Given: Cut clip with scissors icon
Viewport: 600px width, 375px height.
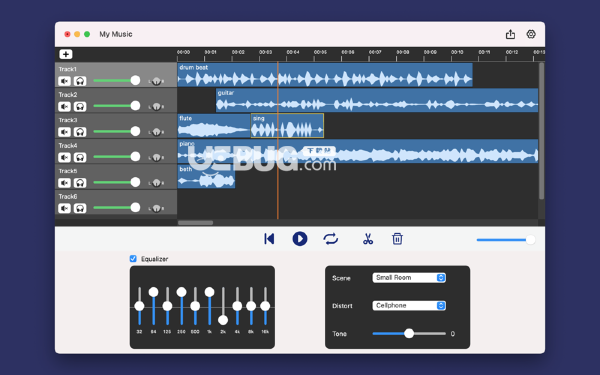Looking at the screenshot, I should (368, 239).
